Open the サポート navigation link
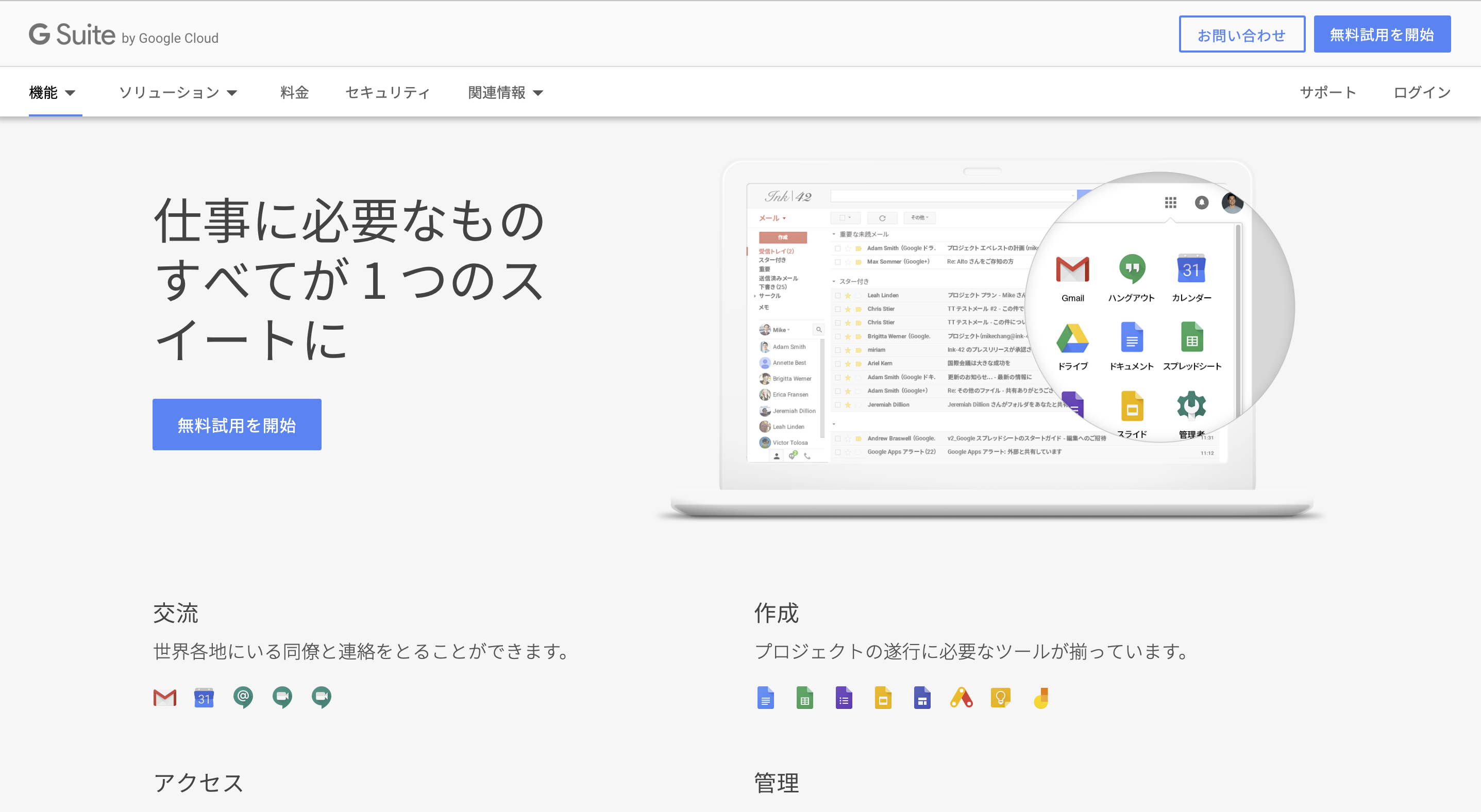The height and width of the screenshot is (812, 1481). click(1327, 92)
